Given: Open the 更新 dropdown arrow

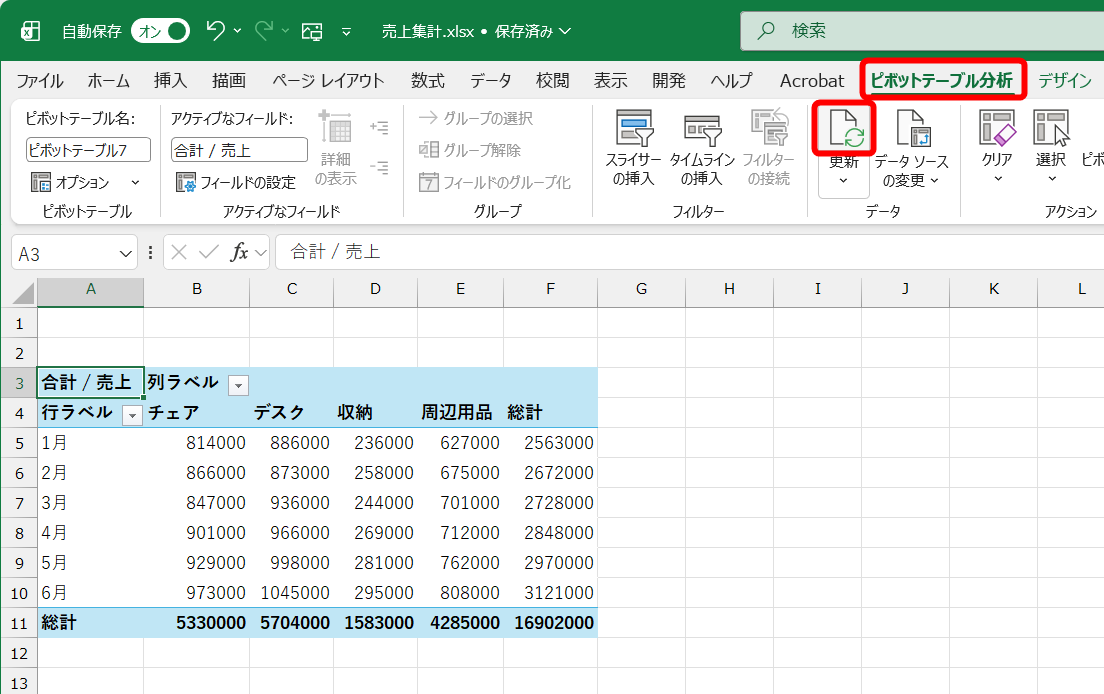Looking at the screenshot, I should point(843,181).
